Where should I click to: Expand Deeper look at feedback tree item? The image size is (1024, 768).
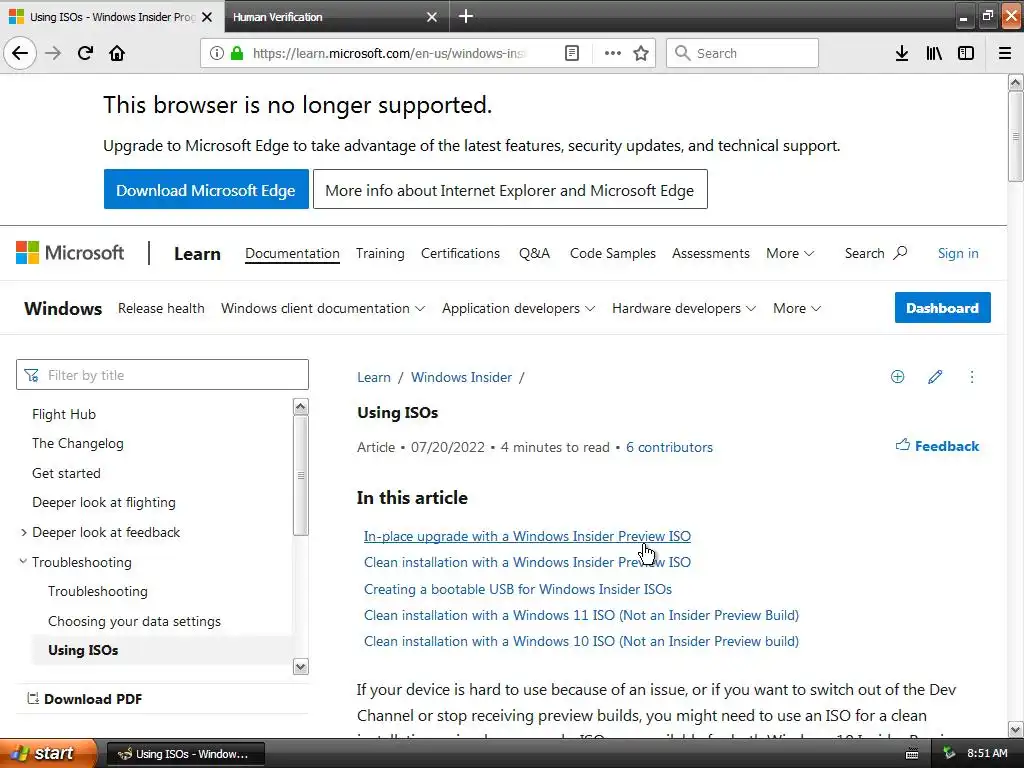[24, 532]
